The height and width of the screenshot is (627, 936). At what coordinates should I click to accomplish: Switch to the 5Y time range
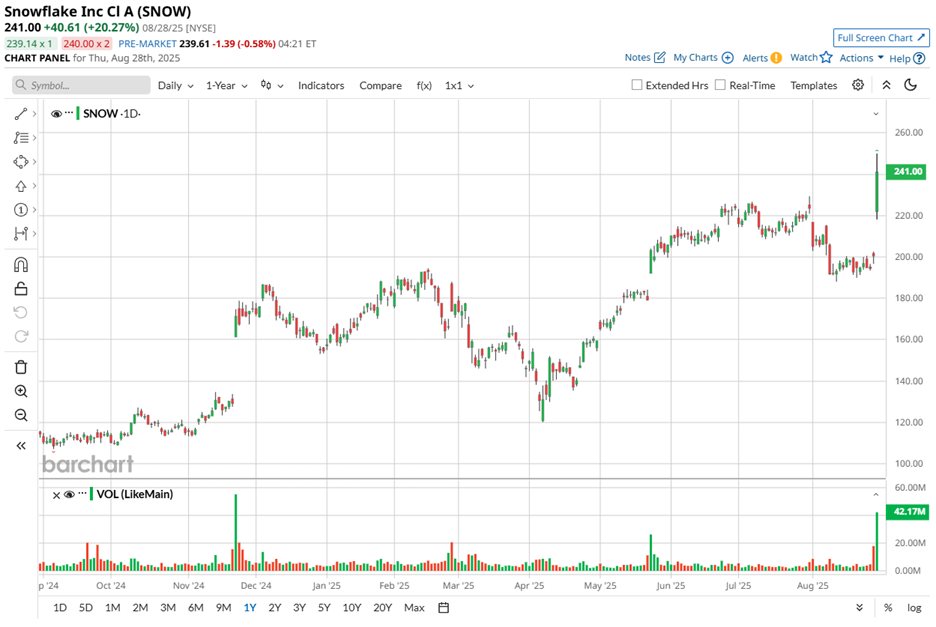[x=324, y=608]
